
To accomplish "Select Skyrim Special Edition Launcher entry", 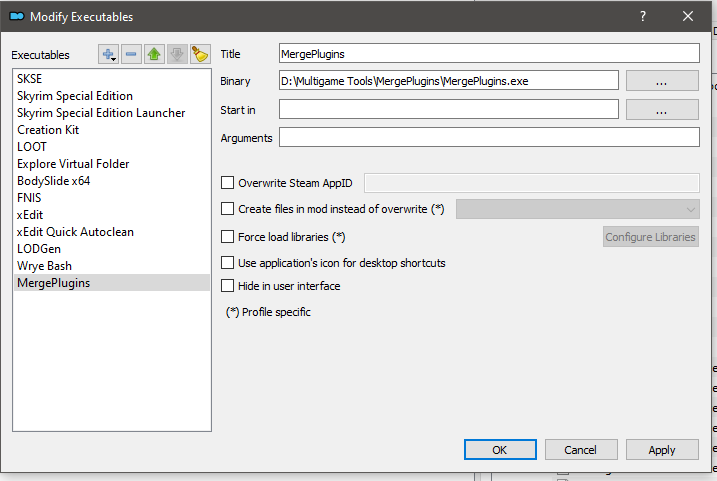I will [112, 112].
